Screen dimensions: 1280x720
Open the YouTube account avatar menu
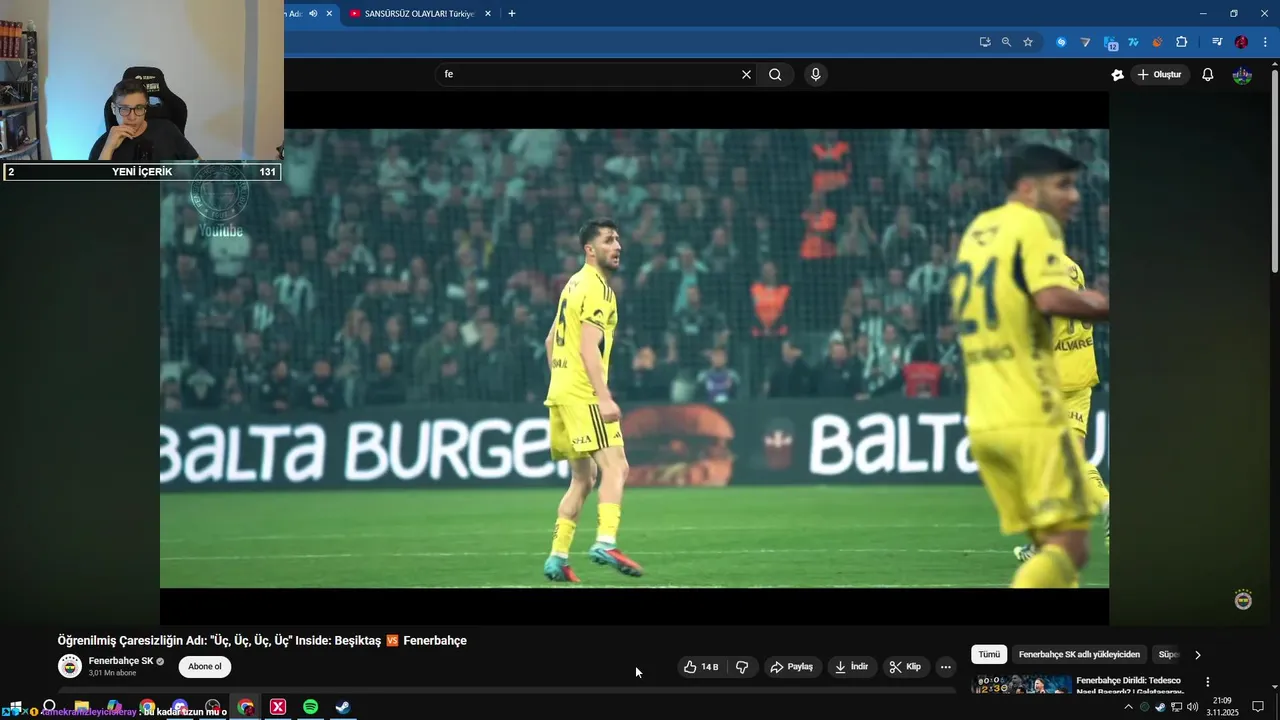[x=1242, y=75]
